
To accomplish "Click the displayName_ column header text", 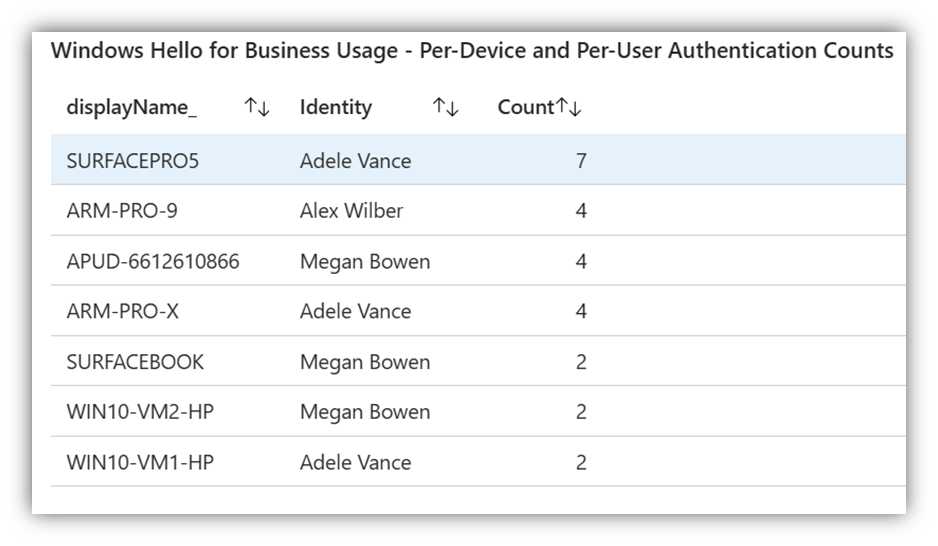I will pos(131,108).
